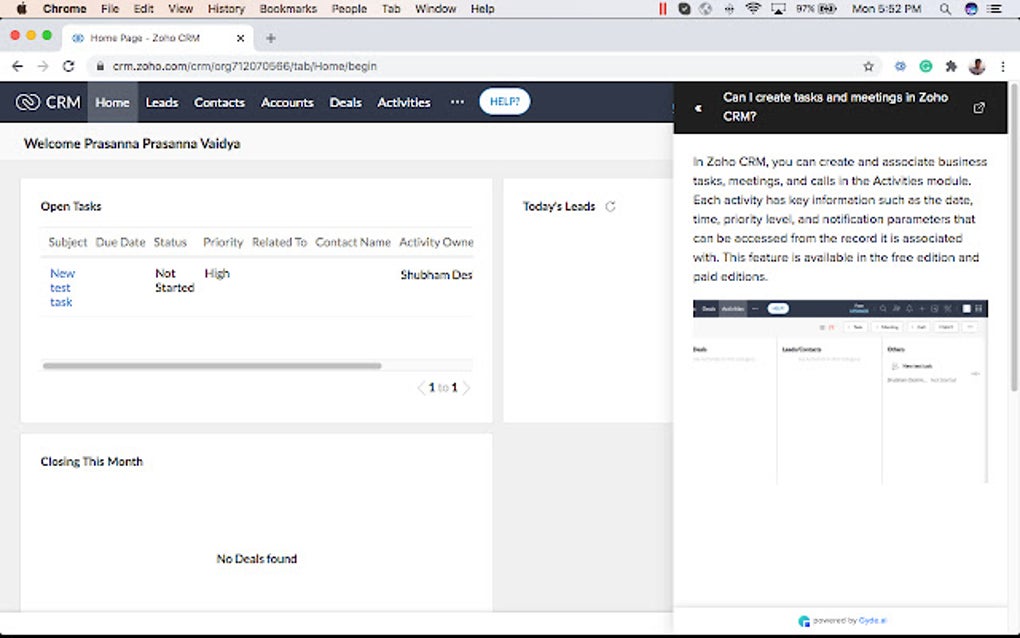Open the Chrome three-dot menu
This screenshot has height=638, width=1020.
coord(1003,65)
